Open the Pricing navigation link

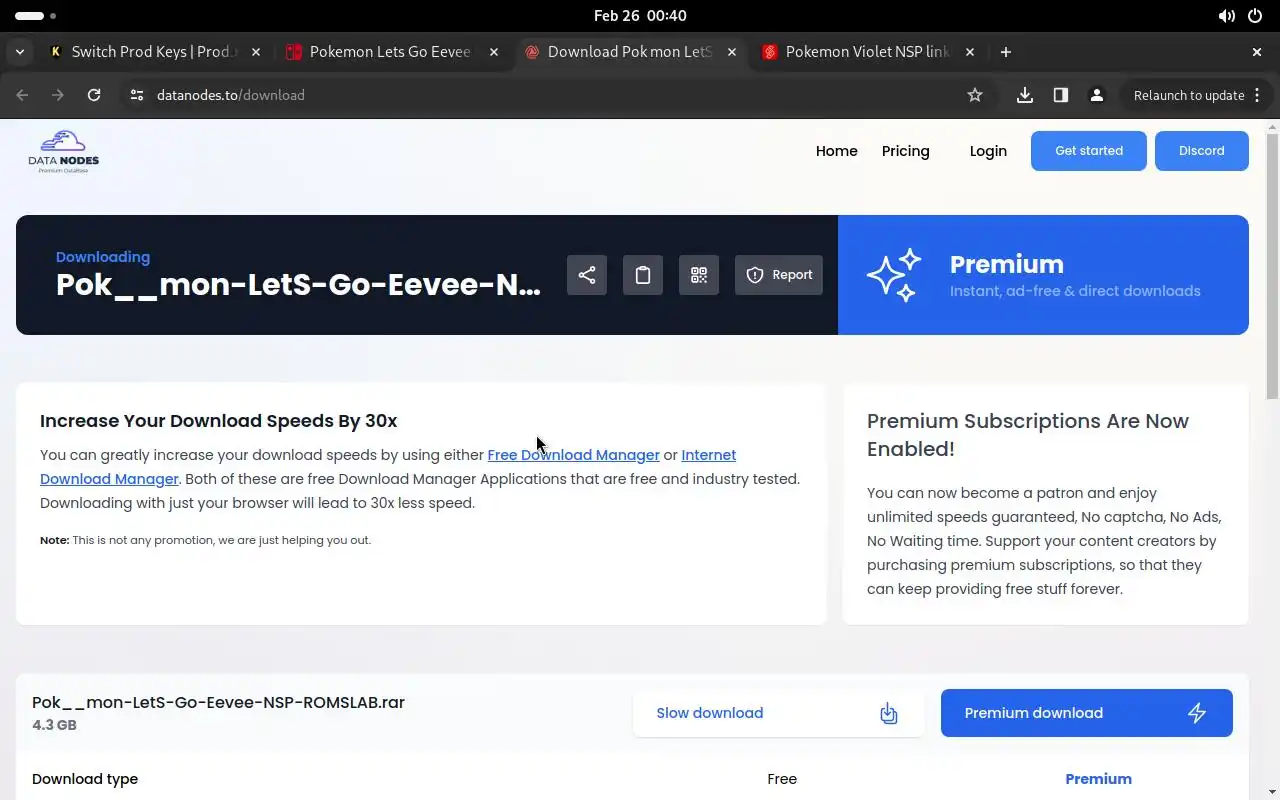(x=906, y=151)
